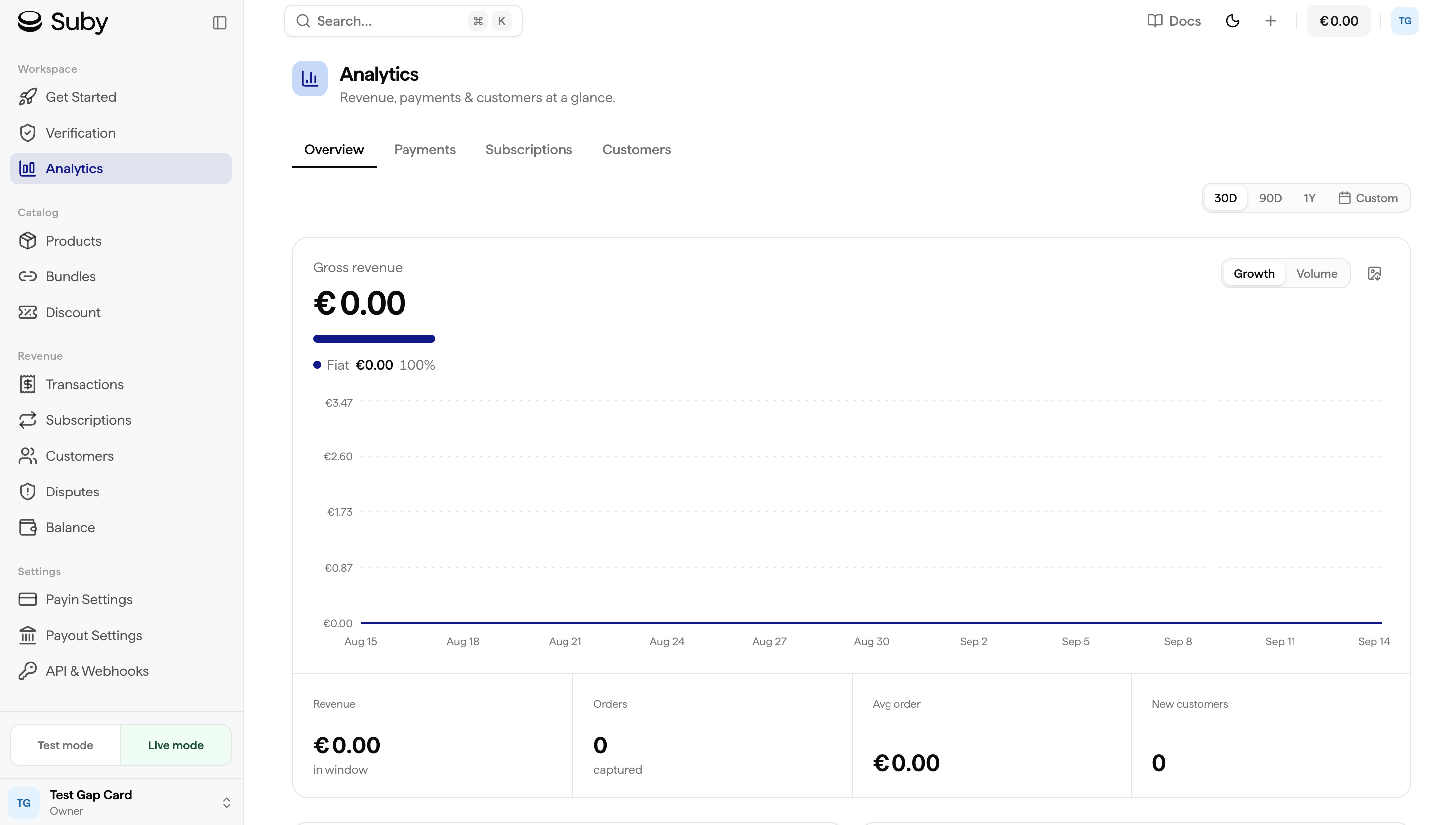
Task: Click the Get Started rocket icon
Action: pyautogui.click(x=28, y=97)
